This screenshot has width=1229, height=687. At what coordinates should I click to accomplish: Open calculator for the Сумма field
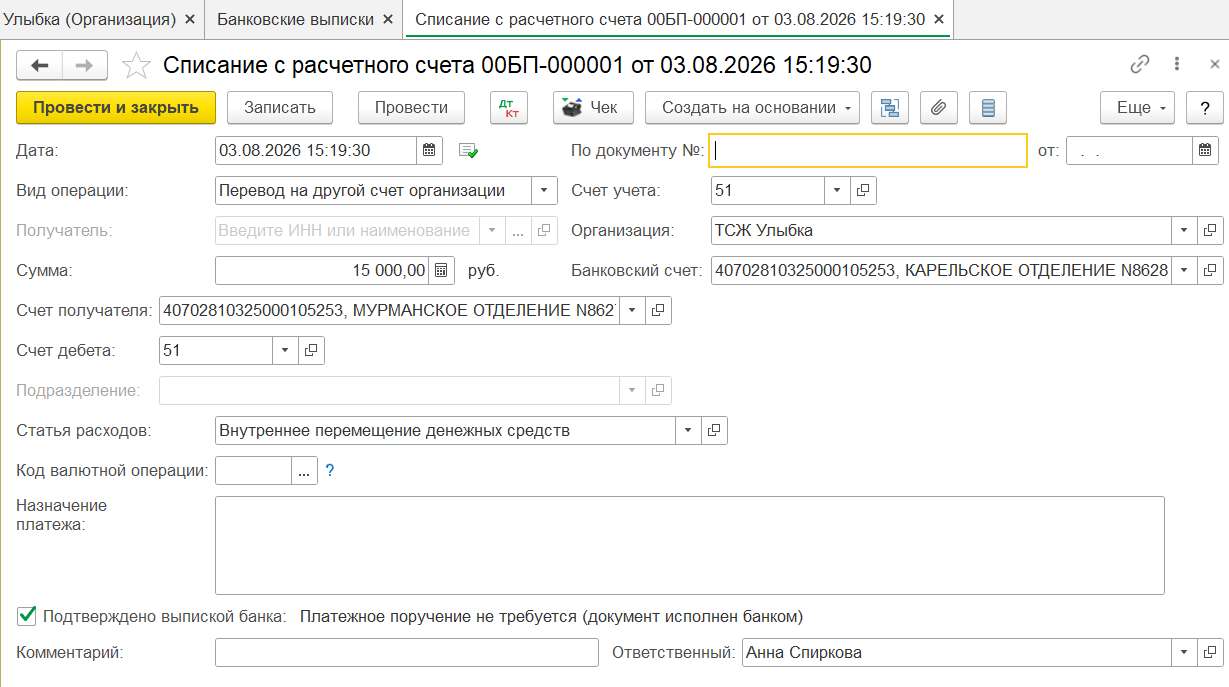[x=442, y=270]
